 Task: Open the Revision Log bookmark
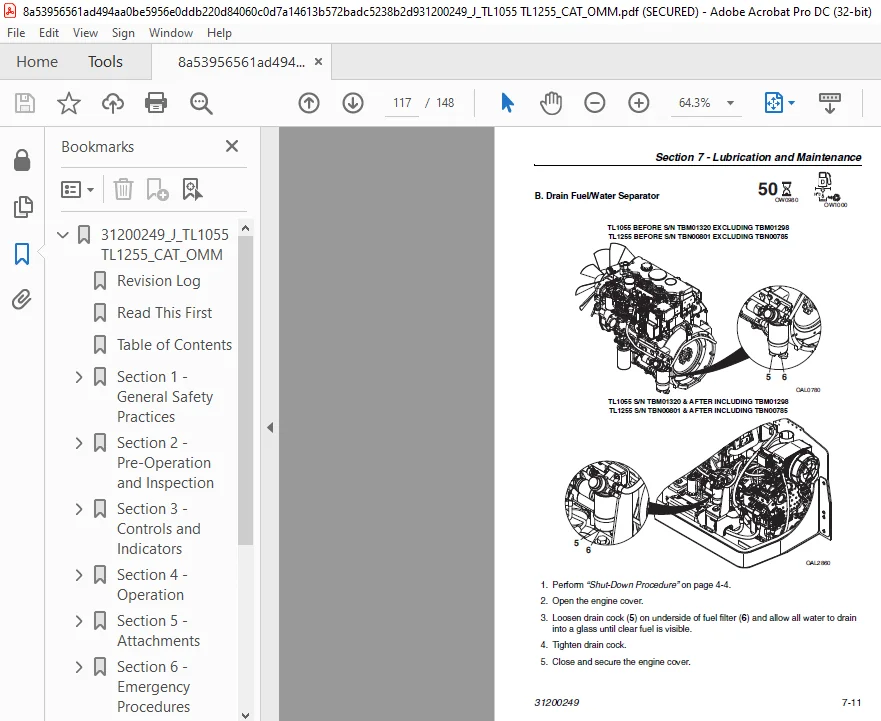click(158, 280)
